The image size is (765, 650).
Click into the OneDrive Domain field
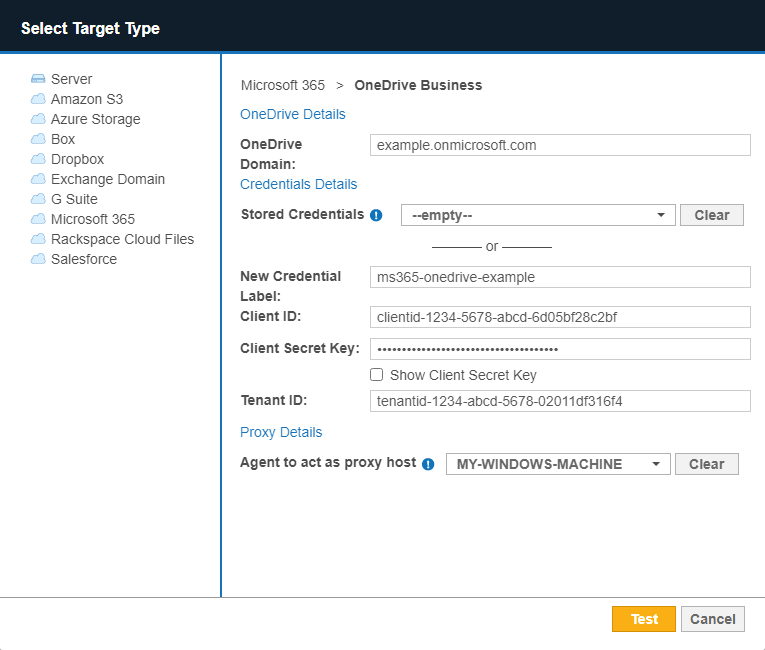pyautogui.click(x=559, y=145)
